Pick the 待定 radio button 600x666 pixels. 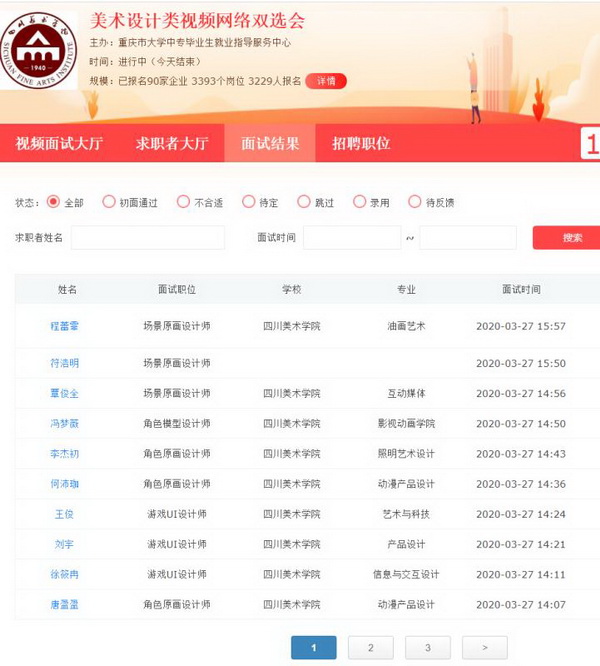tap(249, 202)
